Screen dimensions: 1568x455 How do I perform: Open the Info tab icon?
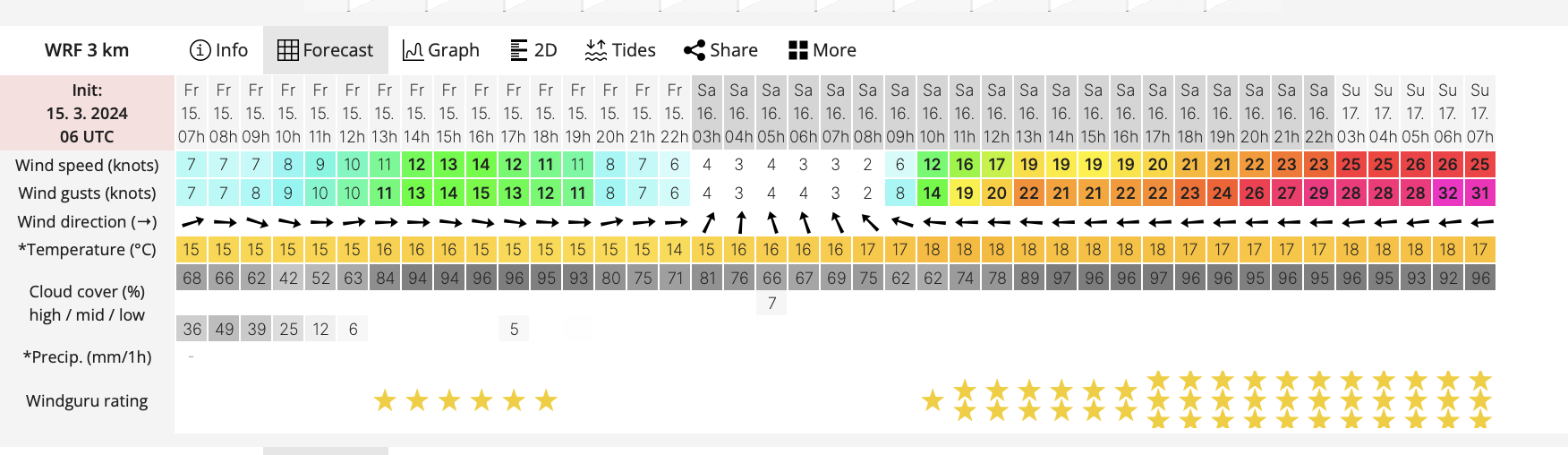(200, 50)
